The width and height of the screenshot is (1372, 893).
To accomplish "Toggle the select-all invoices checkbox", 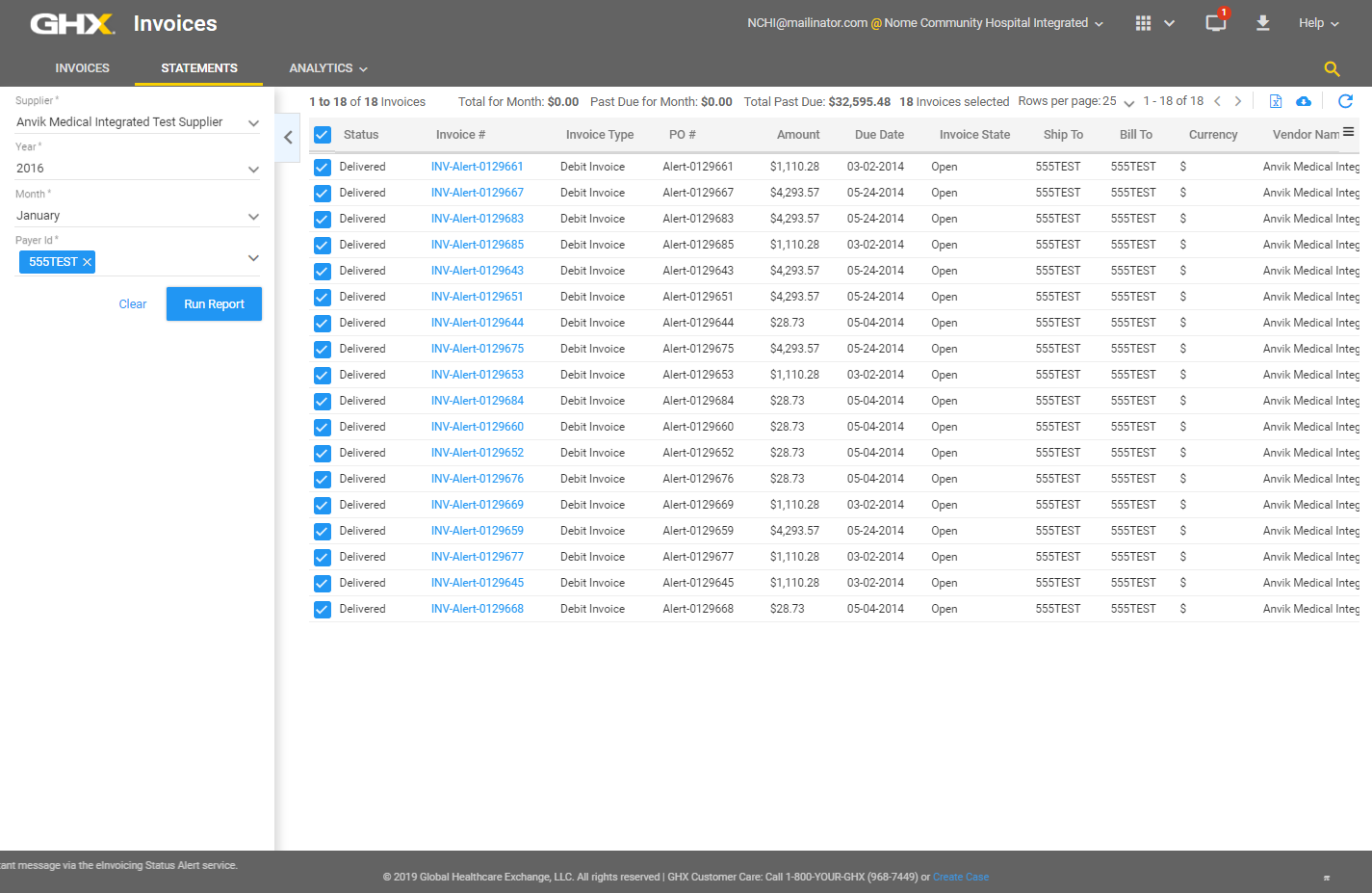I will pos(322,135).
